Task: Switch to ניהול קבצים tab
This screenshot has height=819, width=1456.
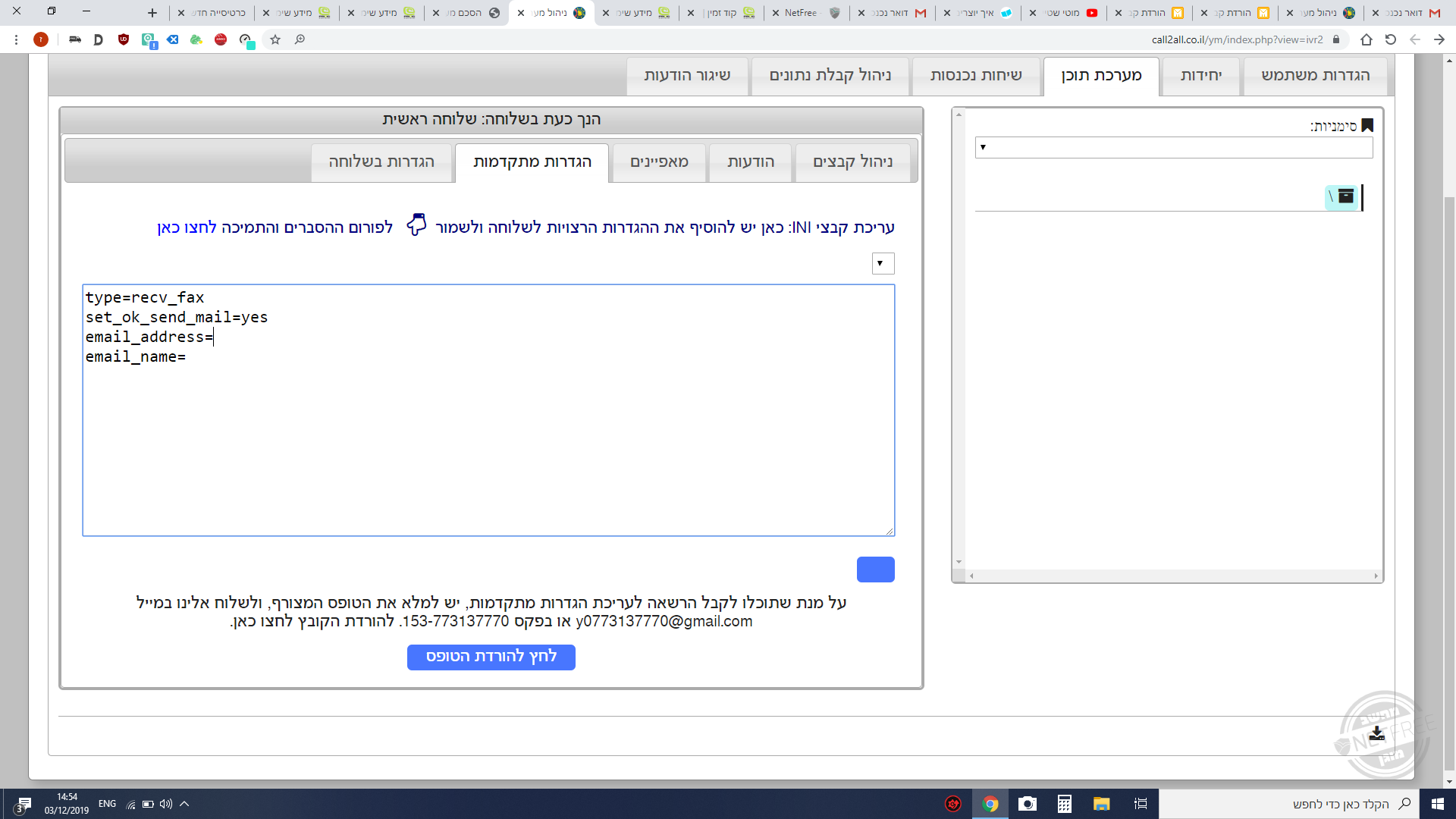Action: pos(852,162)
